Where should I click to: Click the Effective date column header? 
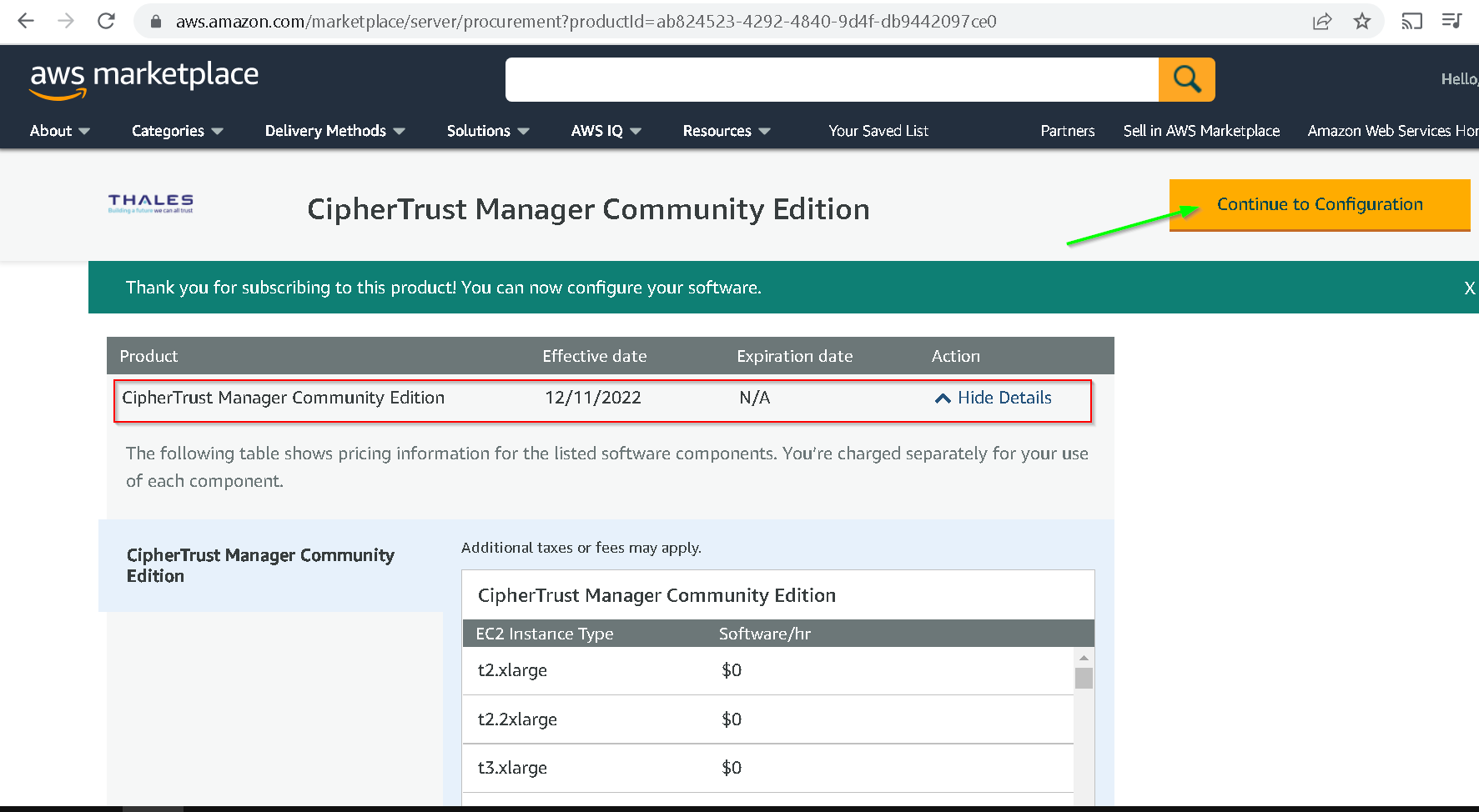(595, 356)
